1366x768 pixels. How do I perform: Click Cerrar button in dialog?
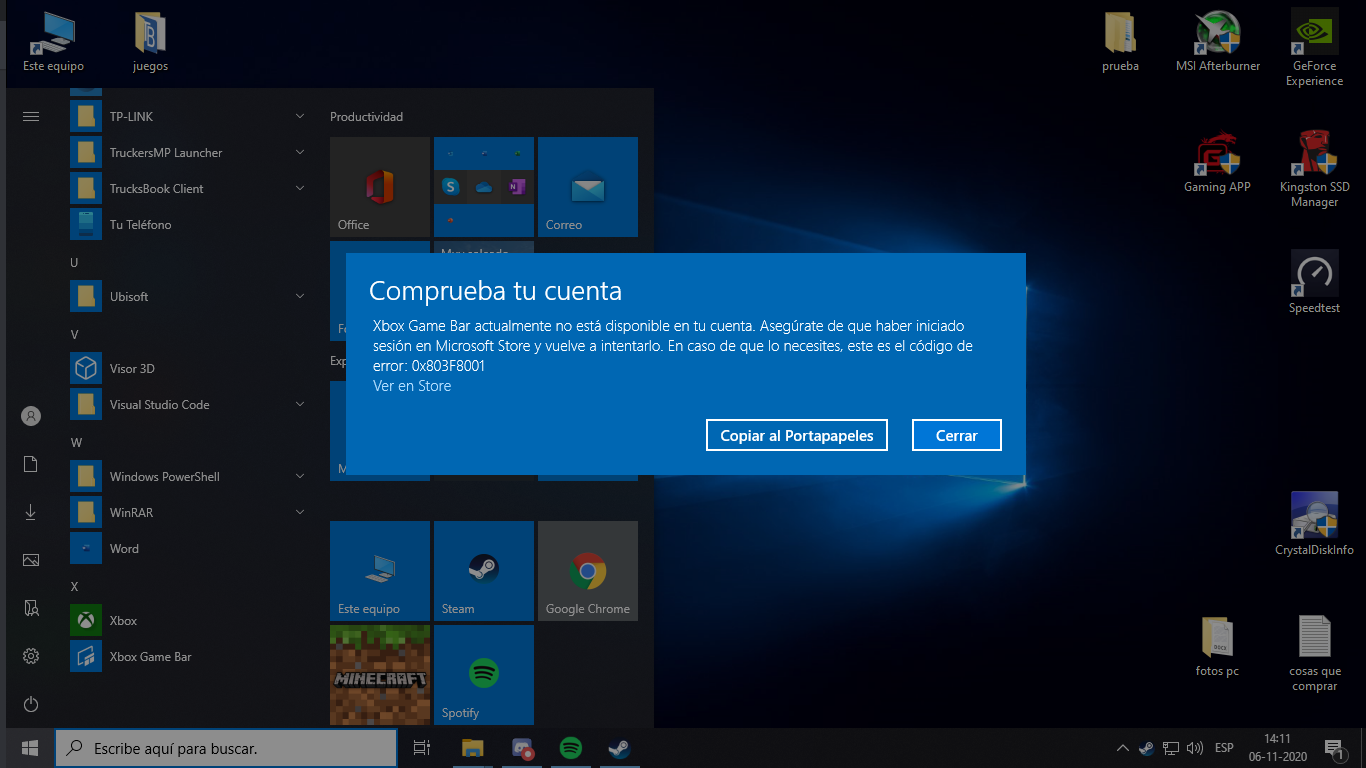point(956,435)
